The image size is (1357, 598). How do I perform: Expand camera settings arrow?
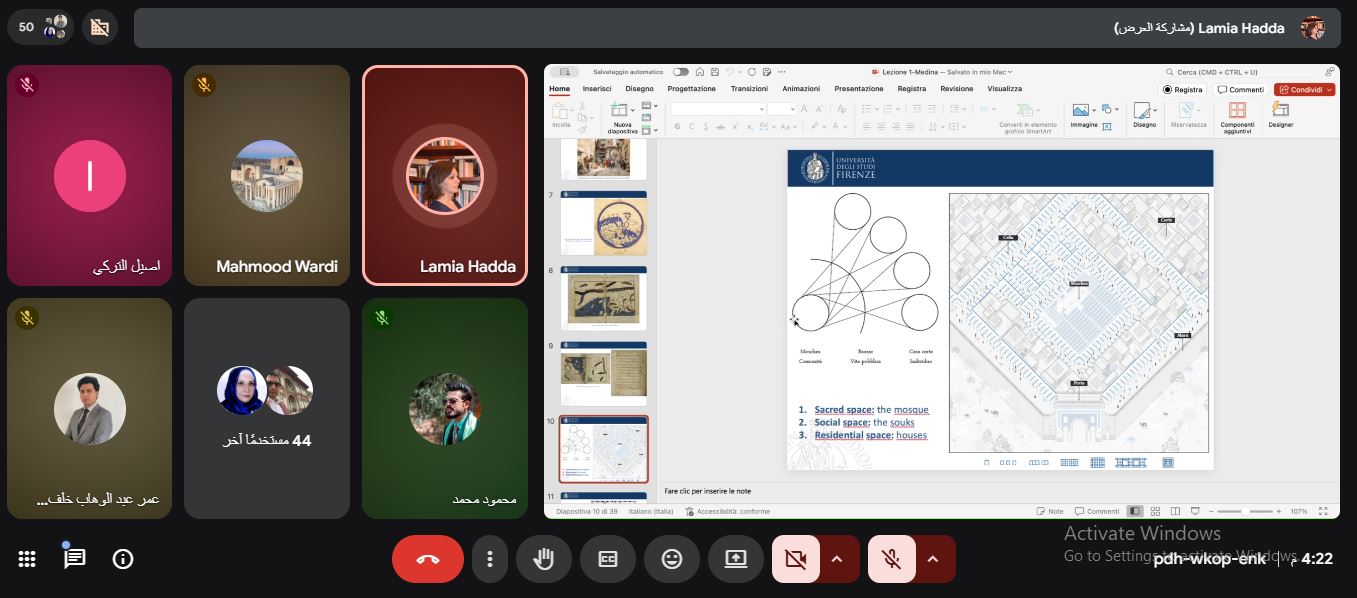coord(837,559)
